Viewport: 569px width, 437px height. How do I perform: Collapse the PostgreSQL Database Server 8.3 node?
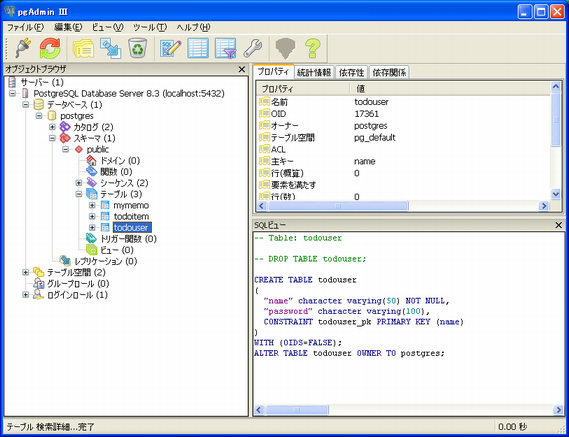12,93
